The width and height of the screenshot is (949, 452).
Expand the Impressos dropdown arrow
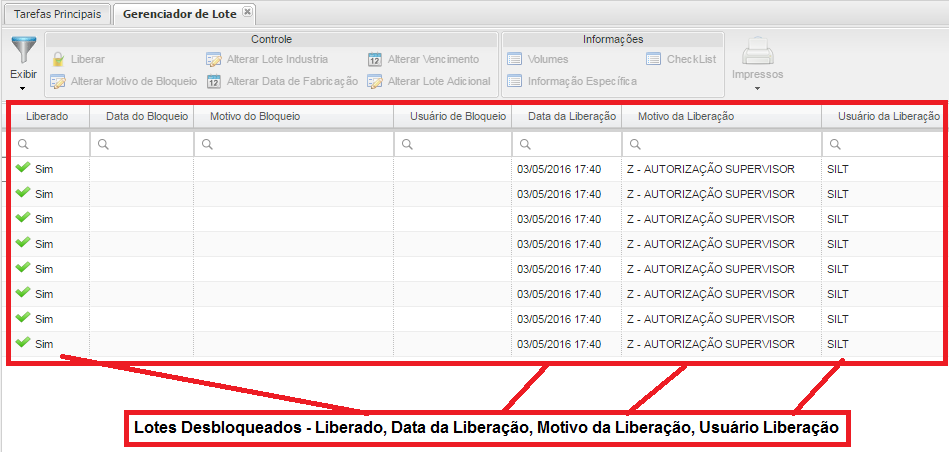coord(758,89)
